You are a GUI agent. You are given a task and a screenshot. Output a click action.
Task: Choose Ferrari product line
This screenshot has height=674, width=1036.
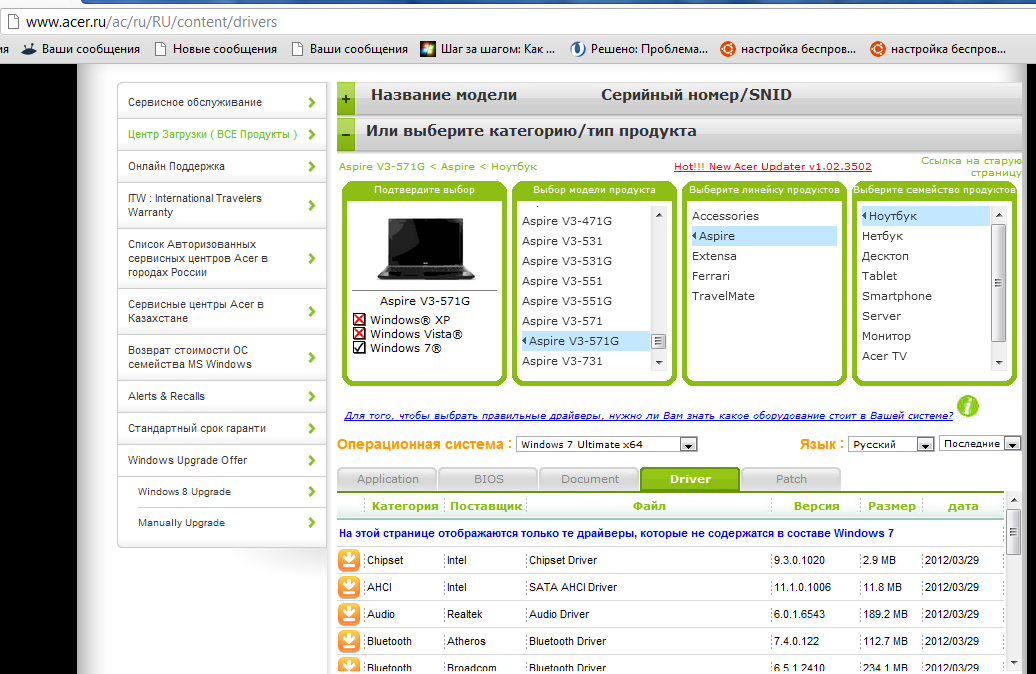pyautogui.click(x=711, y=276)
